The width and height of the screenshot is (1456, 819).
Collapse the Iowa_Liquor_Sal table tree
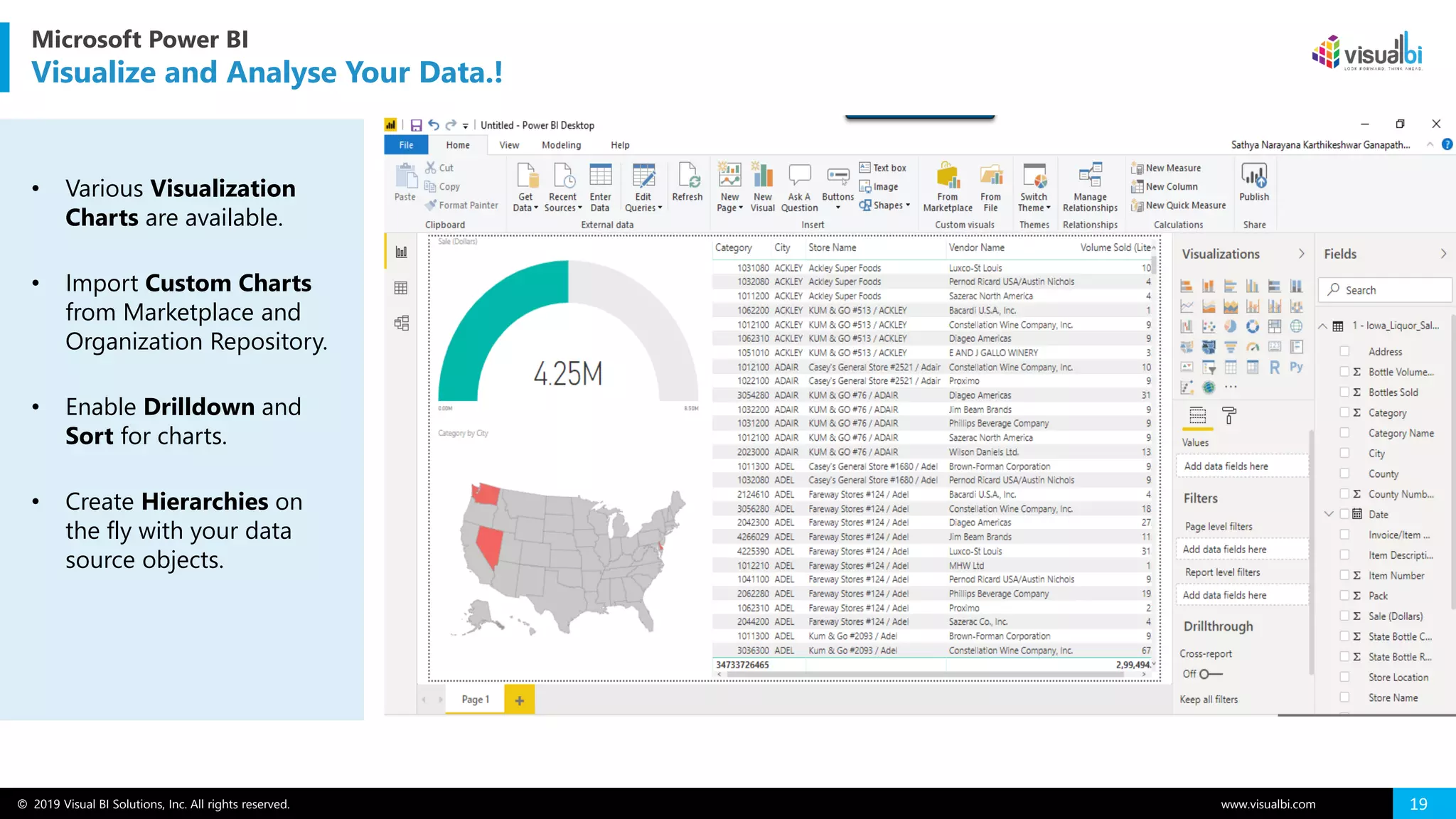pyautogui.click(x=1322, y=326)
